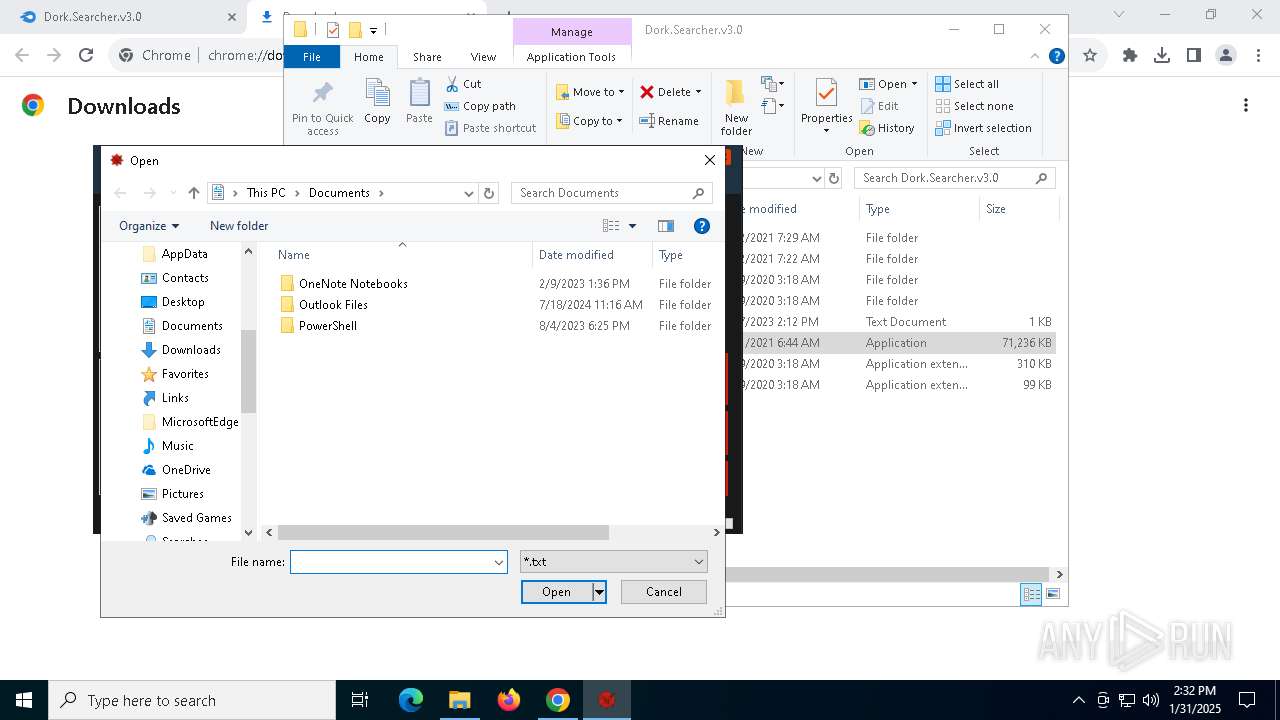The height and width of the screenshot is (720, 1280).
Task: Open File Explorer from the taskbar
Action: 460,700
